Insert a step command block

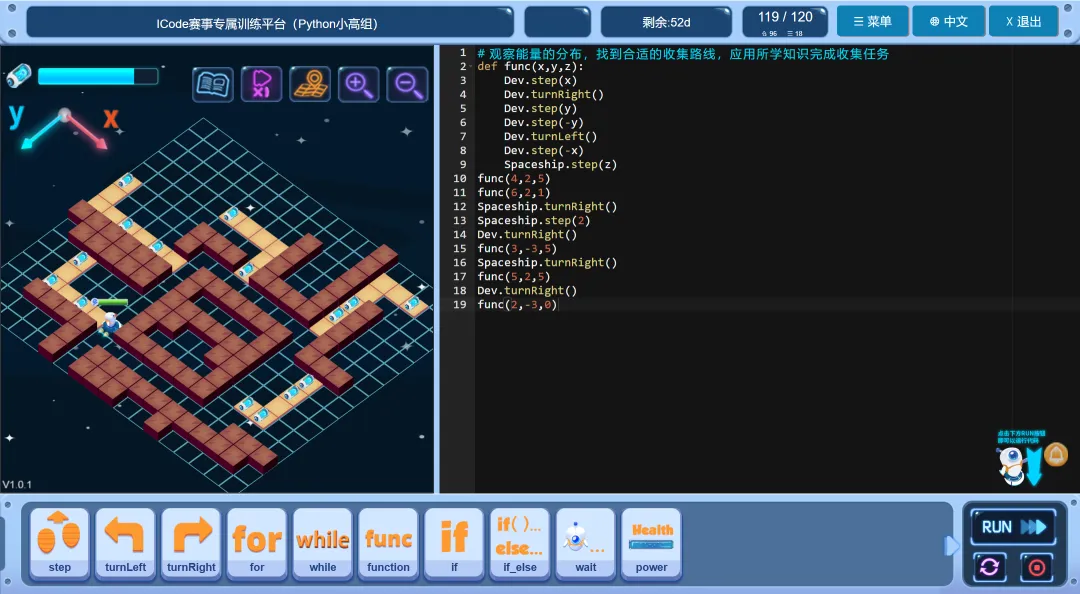click(x=59, y=543)
